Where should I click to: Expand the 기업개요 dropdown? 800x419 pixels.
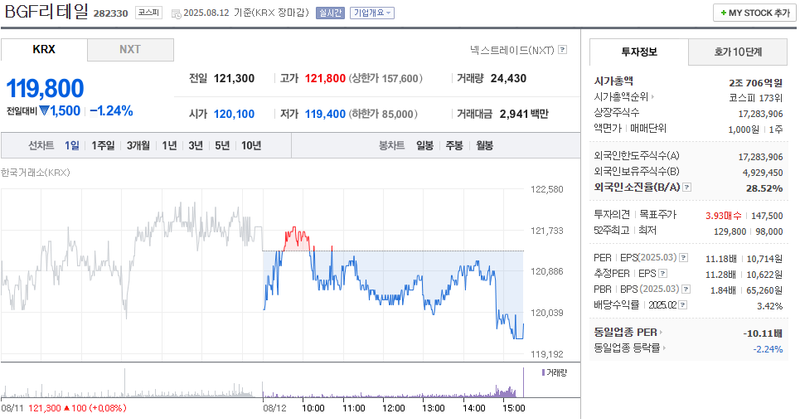(x=372, y=13)
